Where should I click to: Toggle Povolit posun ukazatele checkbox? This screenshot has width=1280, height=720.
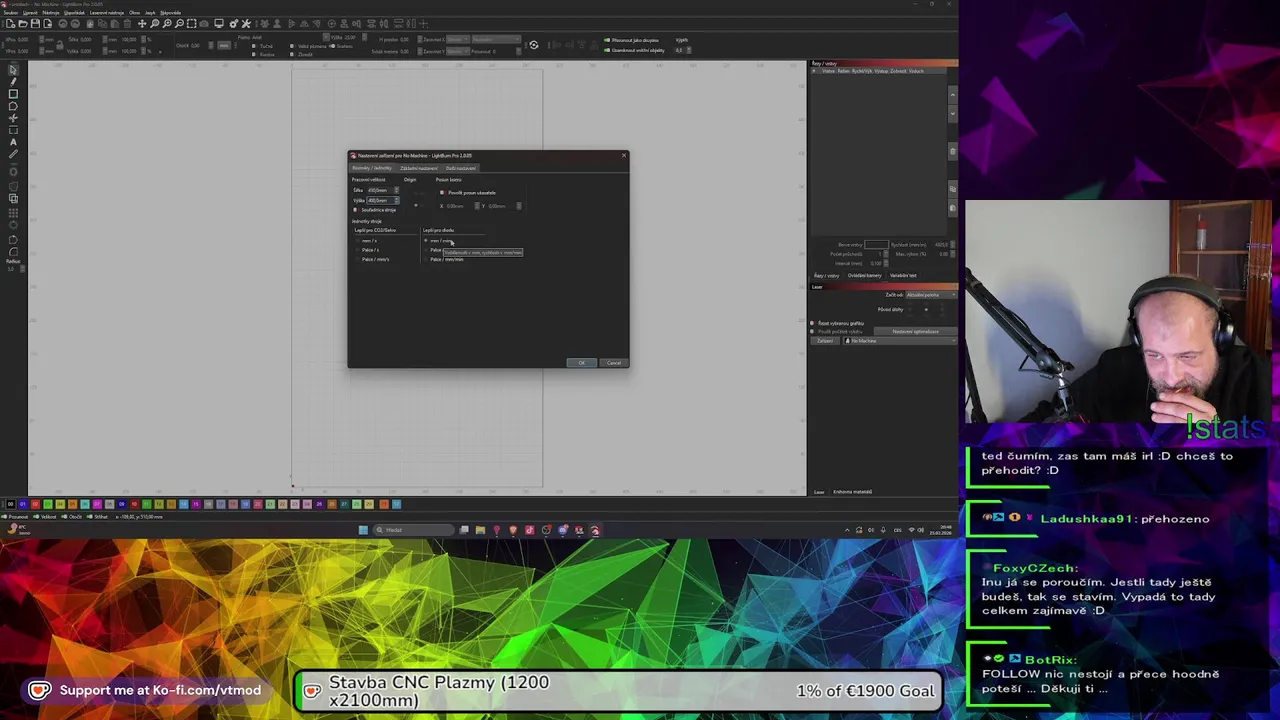point(442,193)
